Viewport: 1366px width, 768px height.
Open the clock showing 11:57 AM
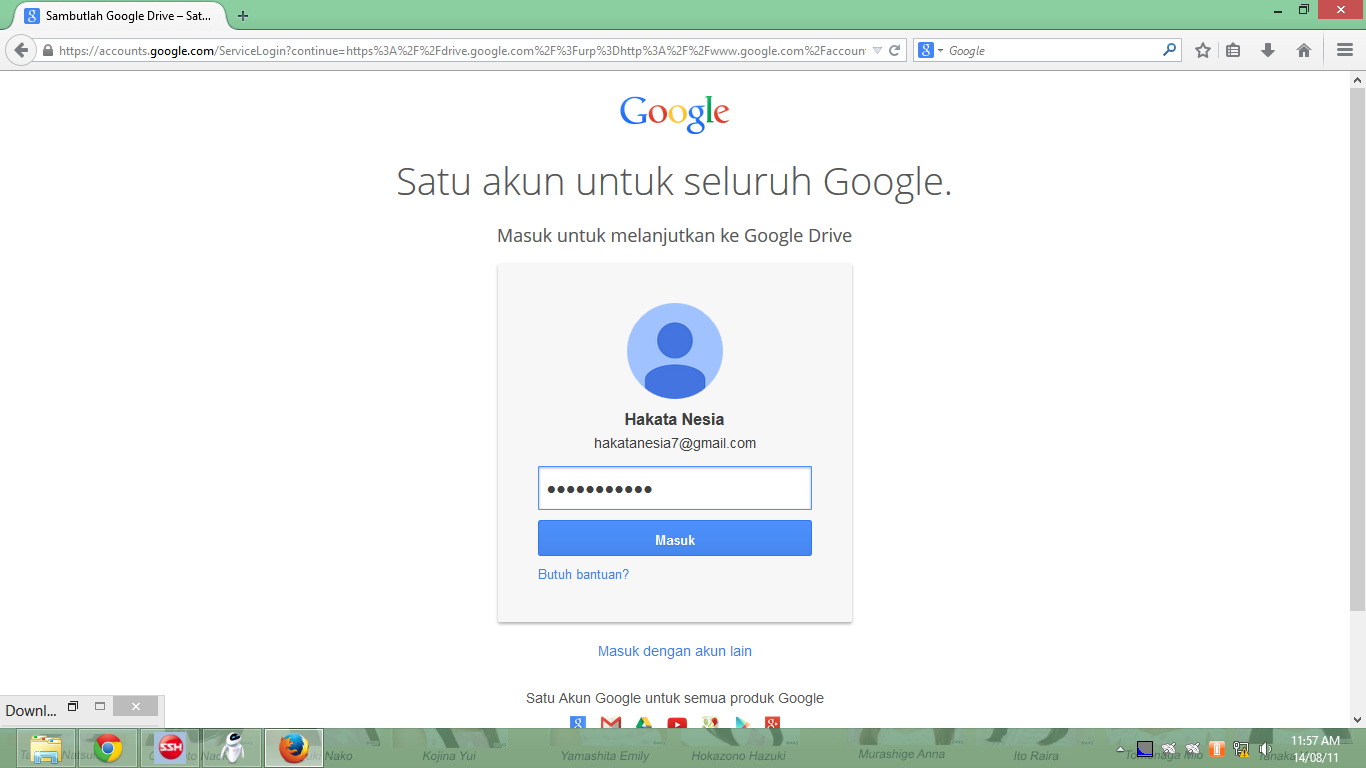coord(1315,748)
